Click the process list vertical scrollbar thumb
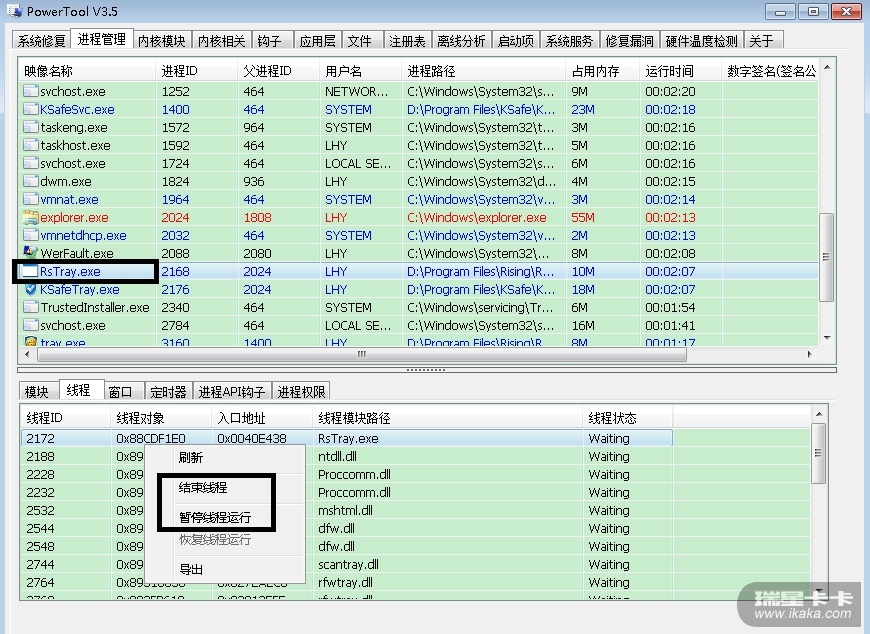 827,257
